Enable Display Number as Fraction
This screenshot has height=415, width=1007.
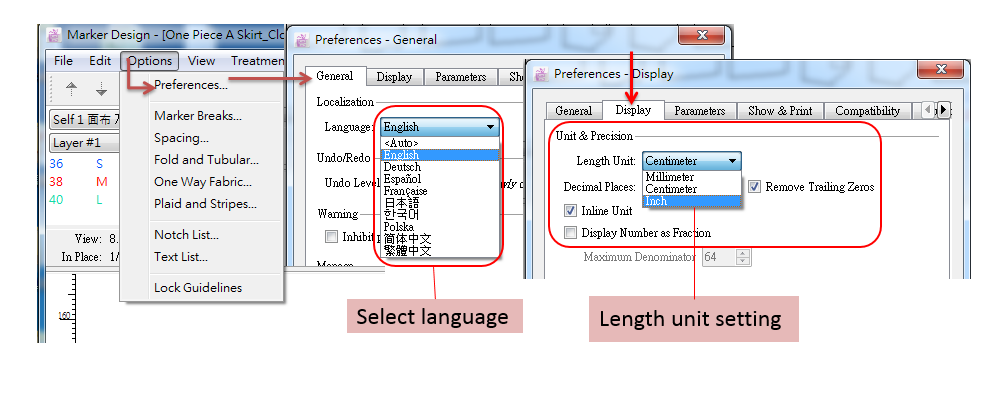[571, 233]
